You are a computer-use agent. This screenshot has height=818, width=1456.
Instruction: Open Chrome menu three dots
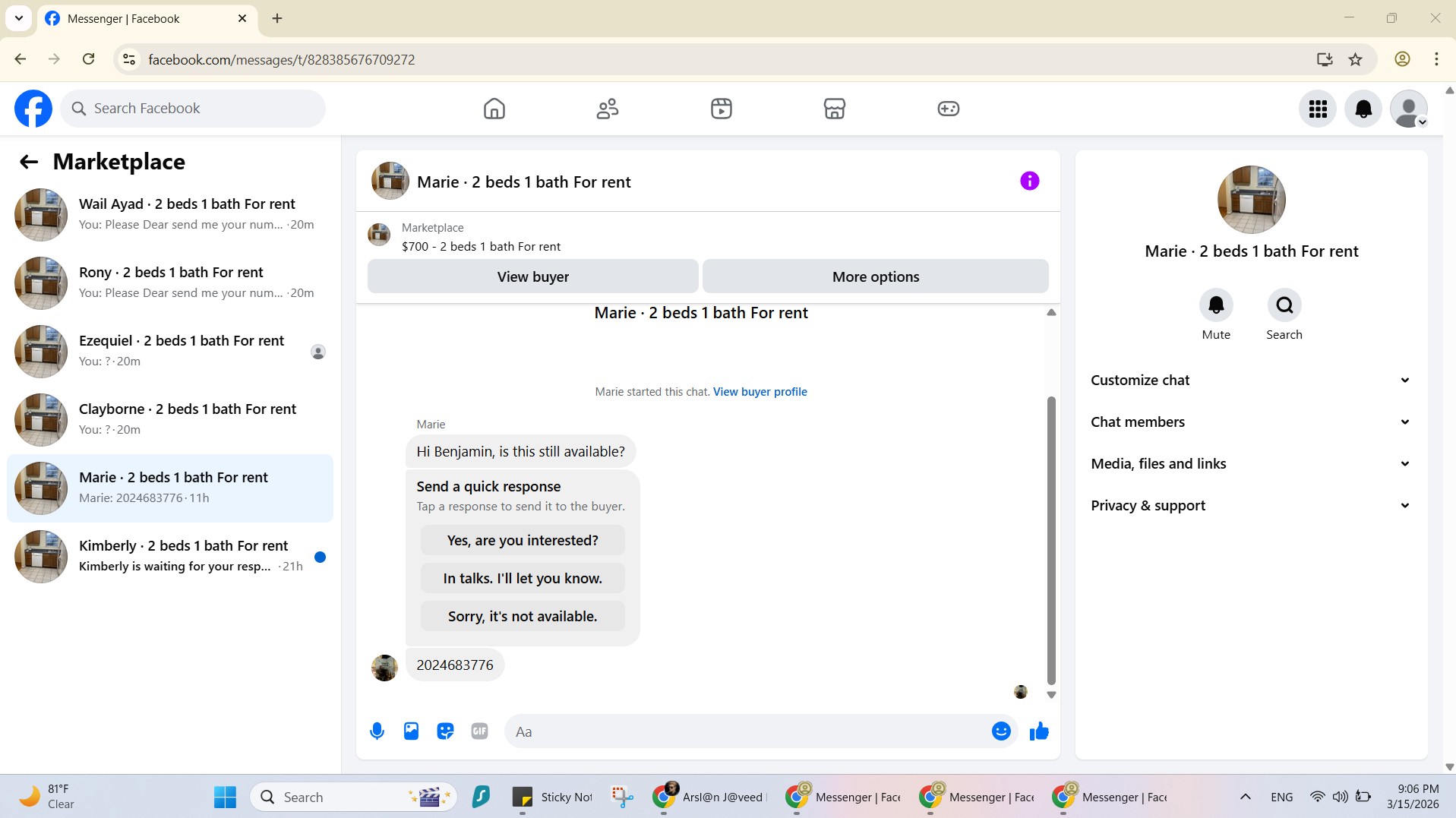[x=1436, y=59]
